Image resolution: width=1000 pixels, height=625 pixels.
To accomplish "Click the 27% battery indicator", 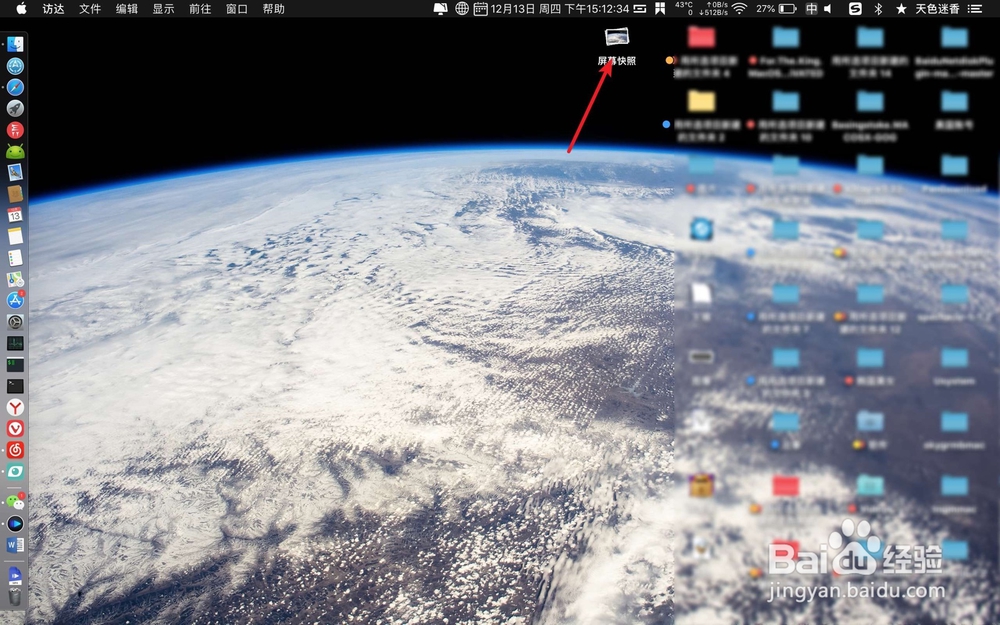I will (776, 9).
